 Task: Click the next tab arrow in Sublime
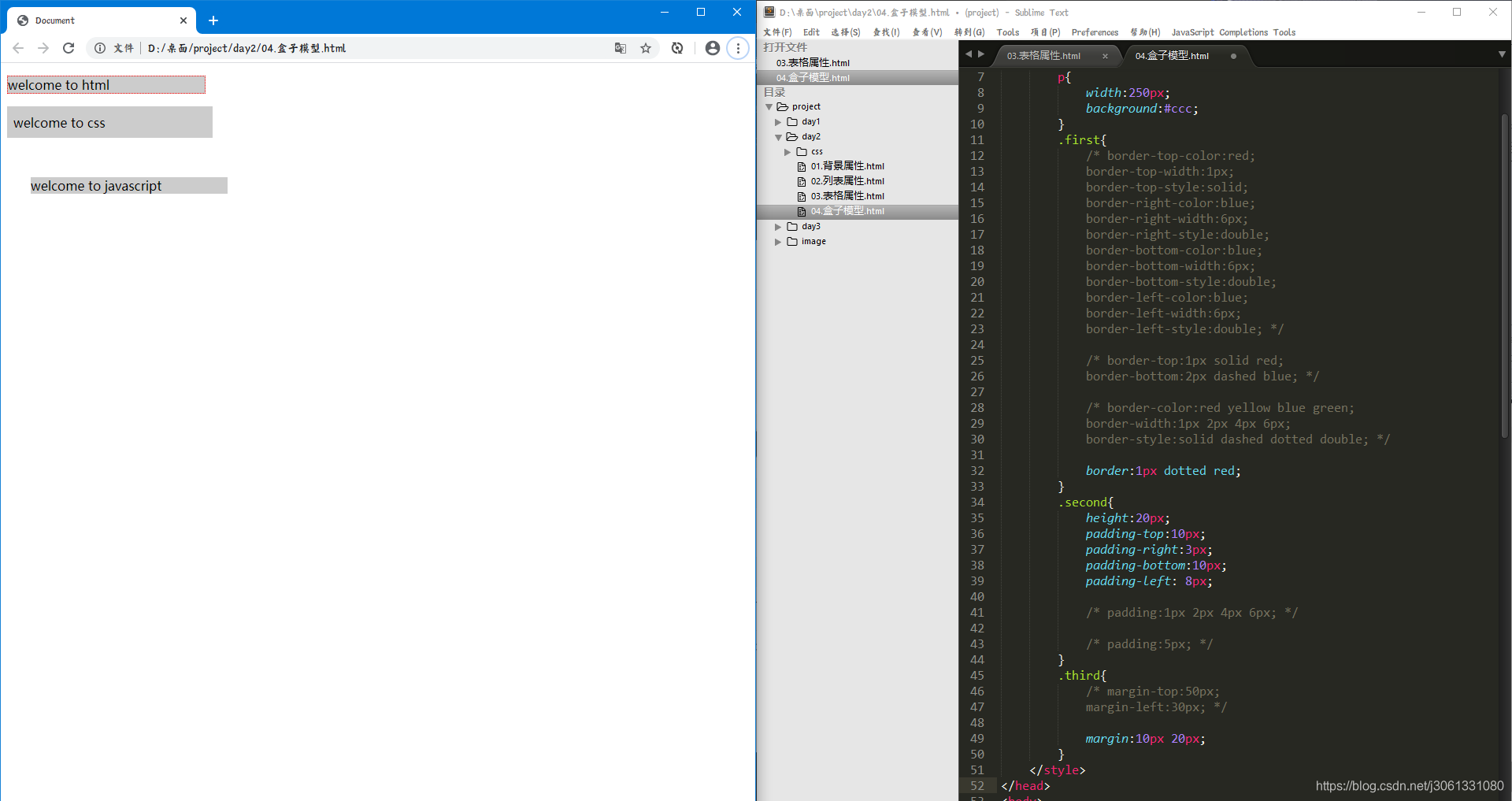980,54
